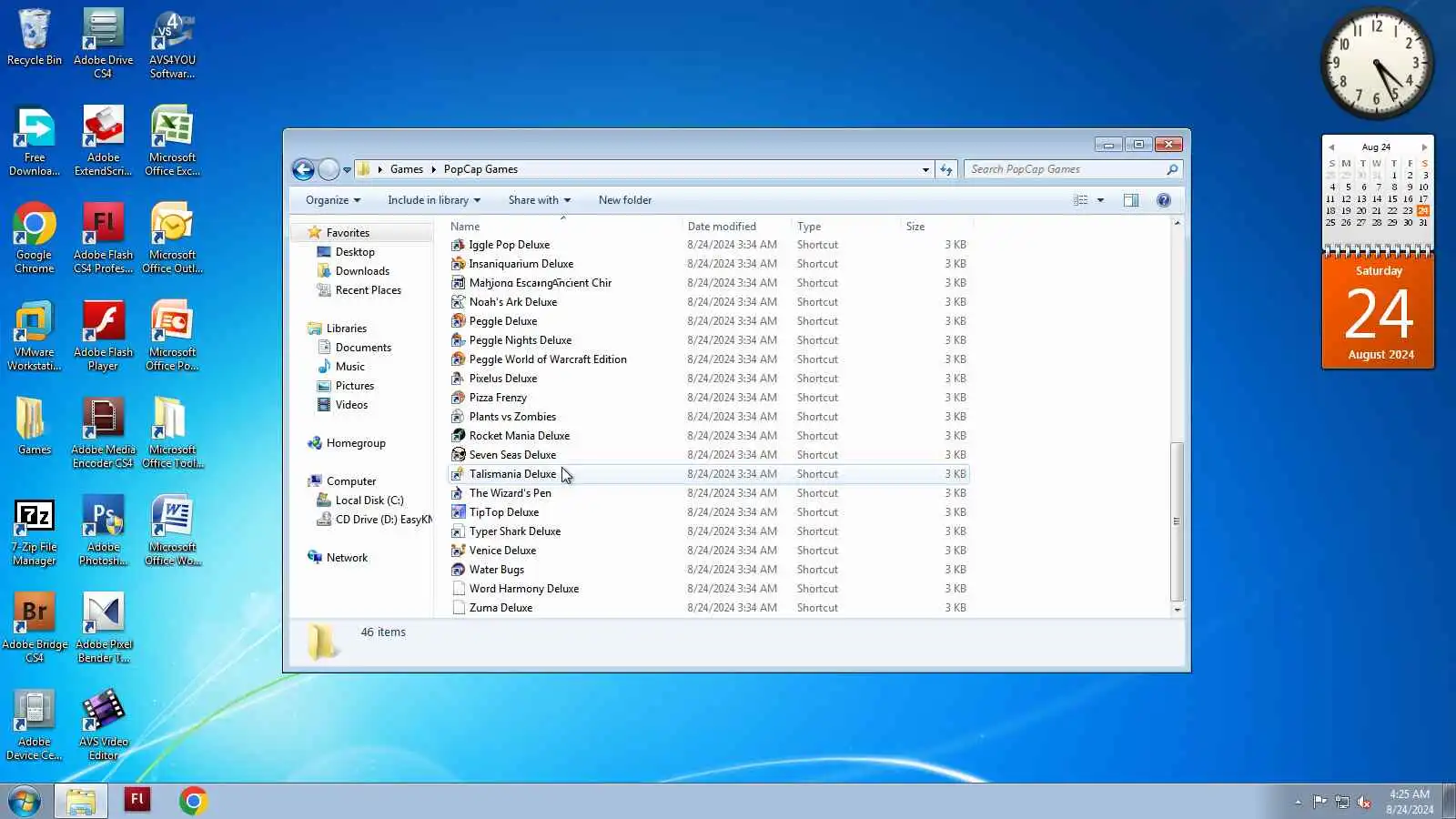The height and width of the screenshot is (819, 1456).
Task: Select the Peggle Nights Deluxe shortcut
Action: click(x=708, y=340)
